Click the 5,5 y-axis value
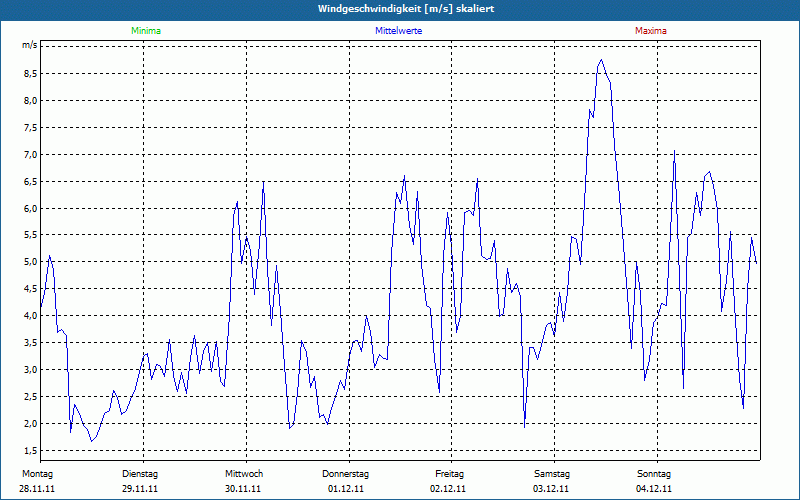The image size is (800, 500). point(31,235)
